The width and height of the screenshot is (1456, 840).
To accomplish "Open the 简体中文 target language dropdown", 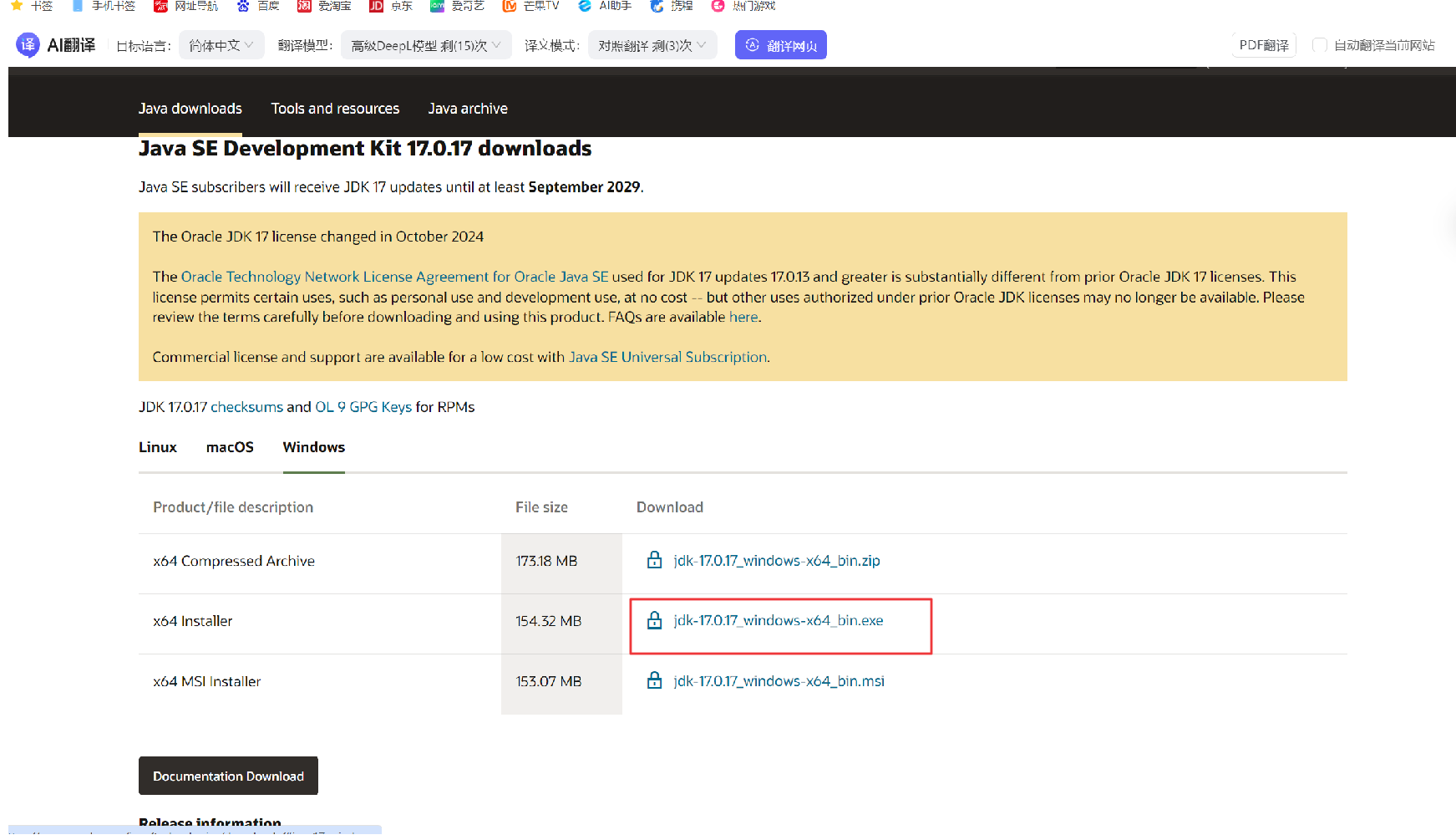I will tap(221, 45).
